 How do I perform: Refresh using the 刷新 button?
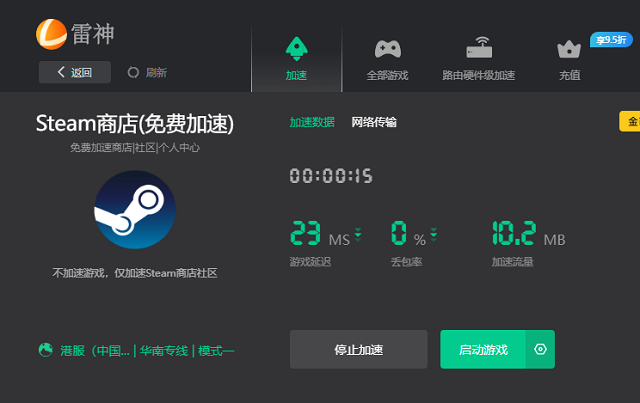pyautogui.click(x=147, y=73)
